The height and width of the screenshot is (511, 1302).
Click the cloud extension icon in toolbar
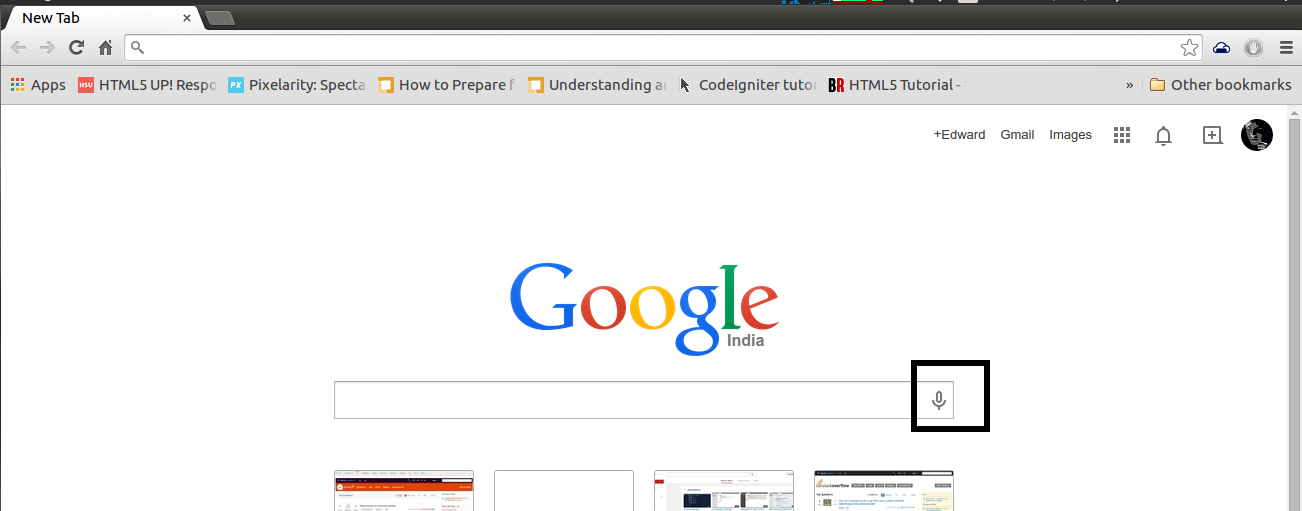[x=1222, y=47]
